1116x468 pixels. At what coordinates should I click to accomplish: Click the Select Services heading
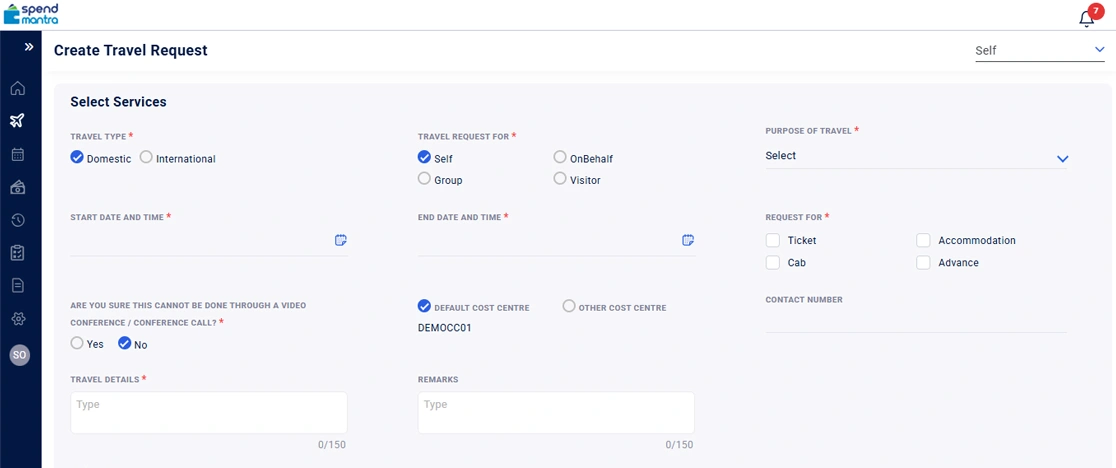tap(118, 102)
